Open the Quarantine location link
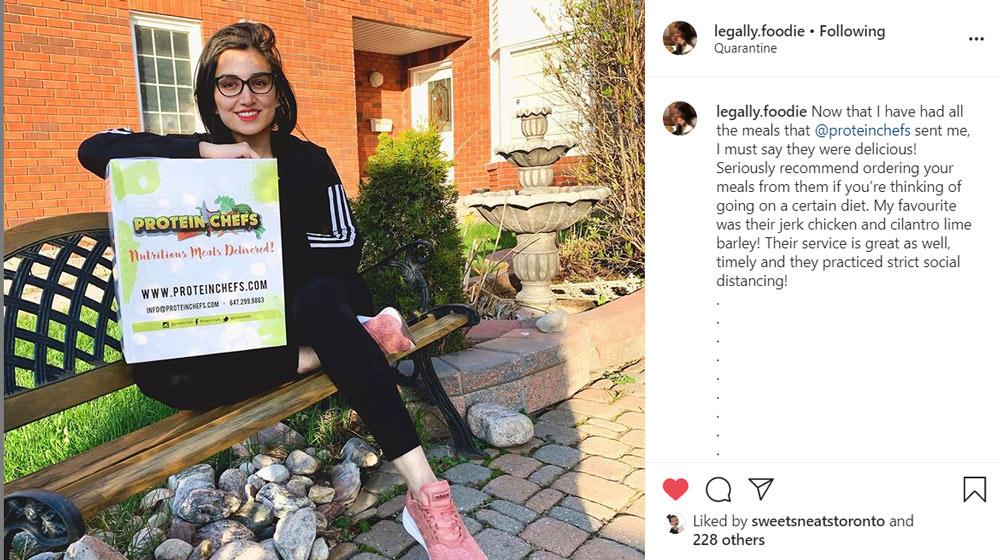 (x=745, y=48)
